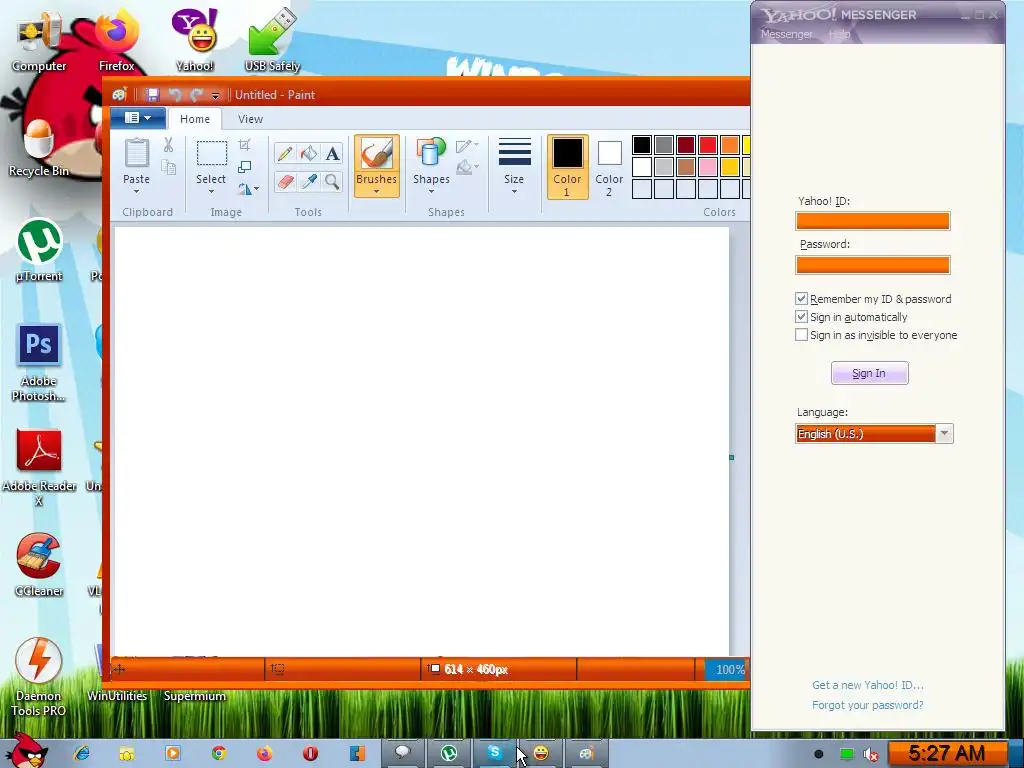
Task: Switch to the View ribbon tab
Action: coord(250,119)
